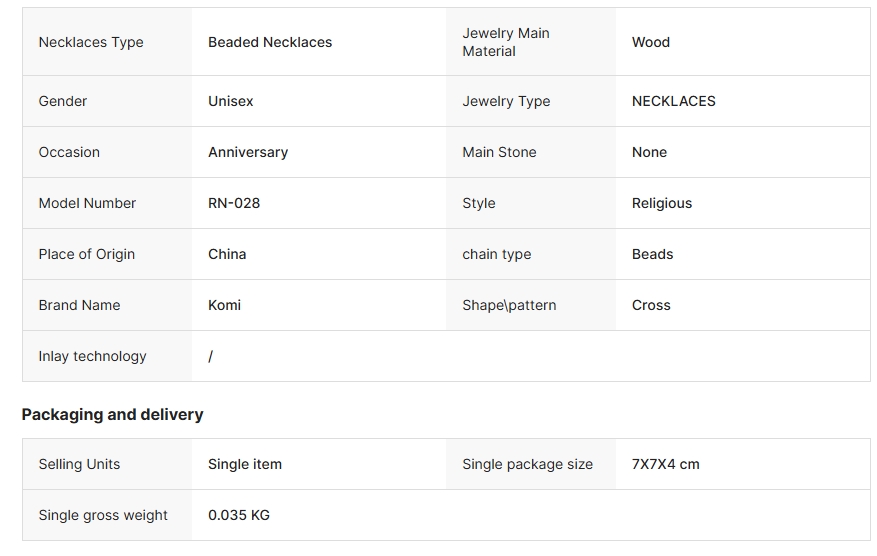
Task: Select China as place of origin text
Action: 227,254
